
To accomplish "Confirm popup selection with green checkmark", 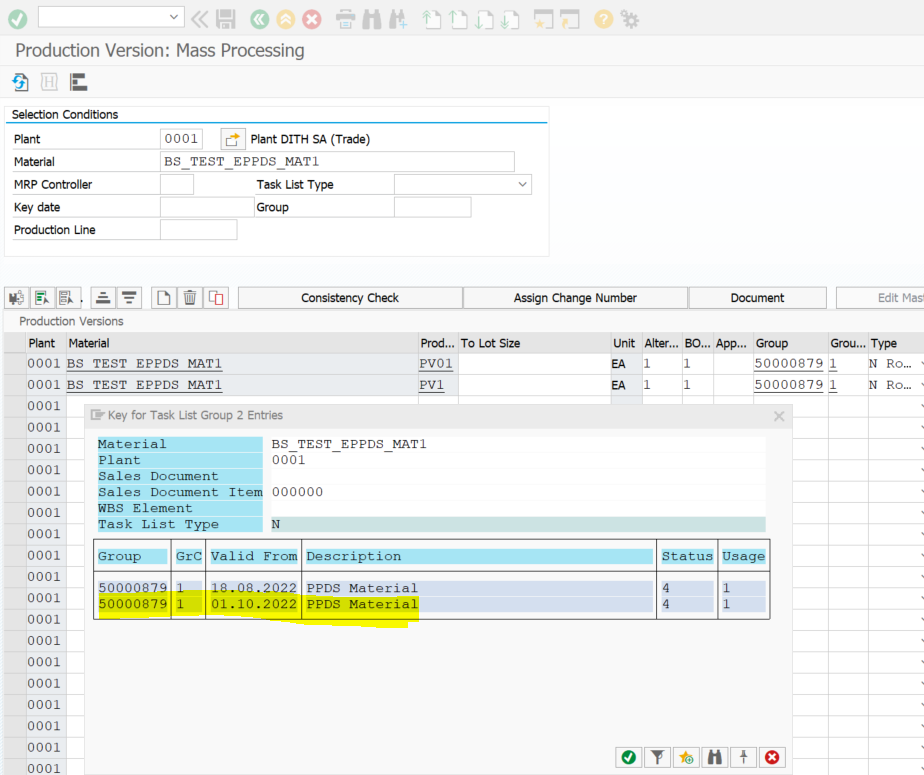I will (x=628, y=757).
